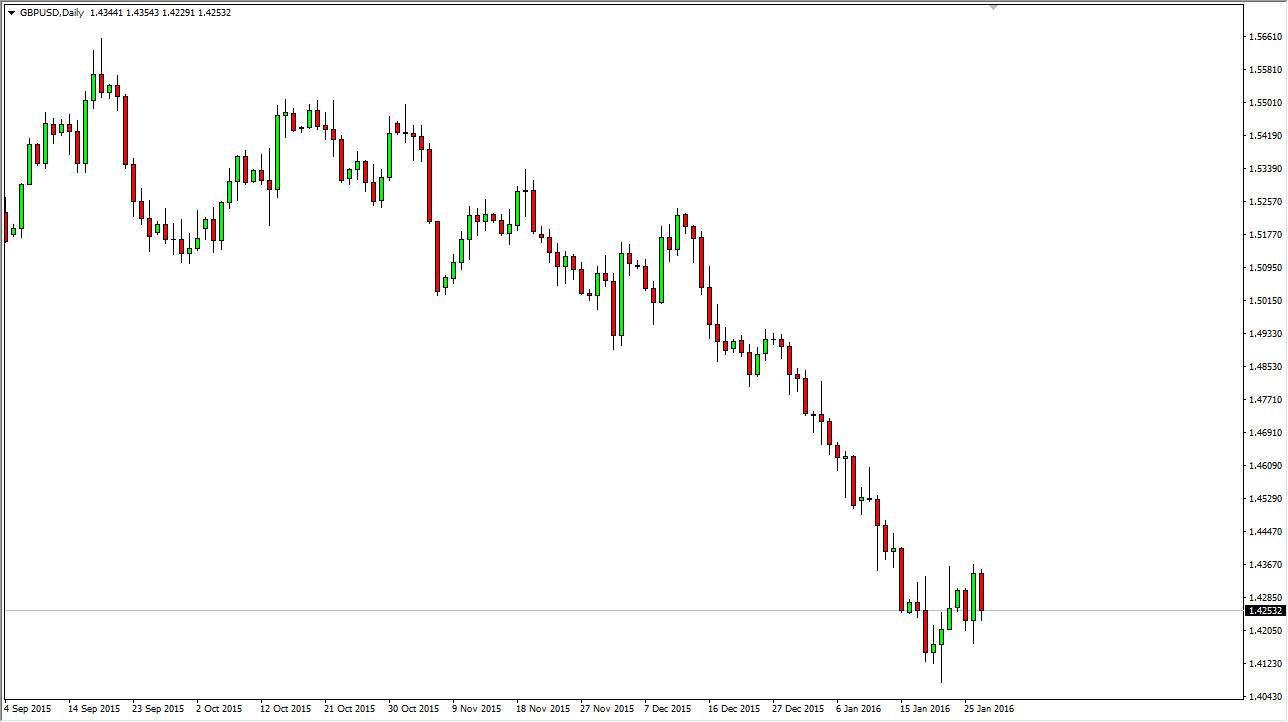Screen dimensions: 1288x722
Task: Open the chart context dropdown beside GBPUSD,Daily
Action: 11,14
